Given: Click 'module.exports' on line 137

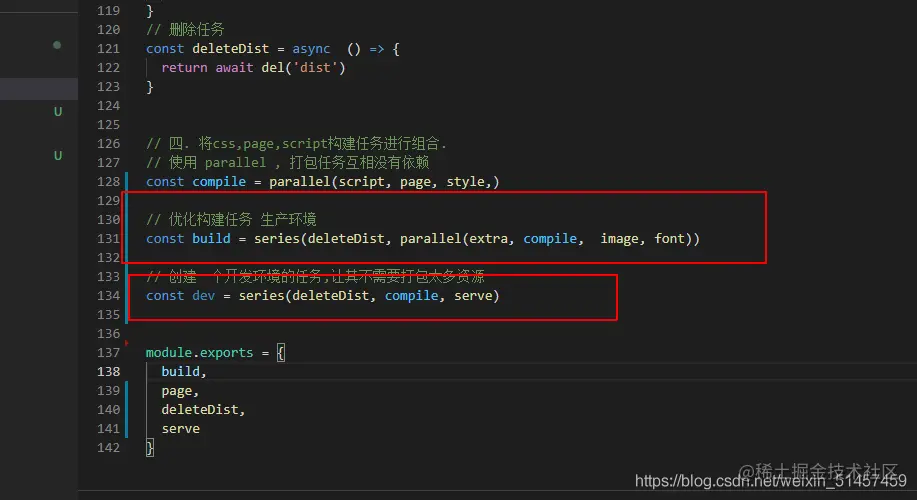Looking at the screenshot, I should [x=199, y=353].
